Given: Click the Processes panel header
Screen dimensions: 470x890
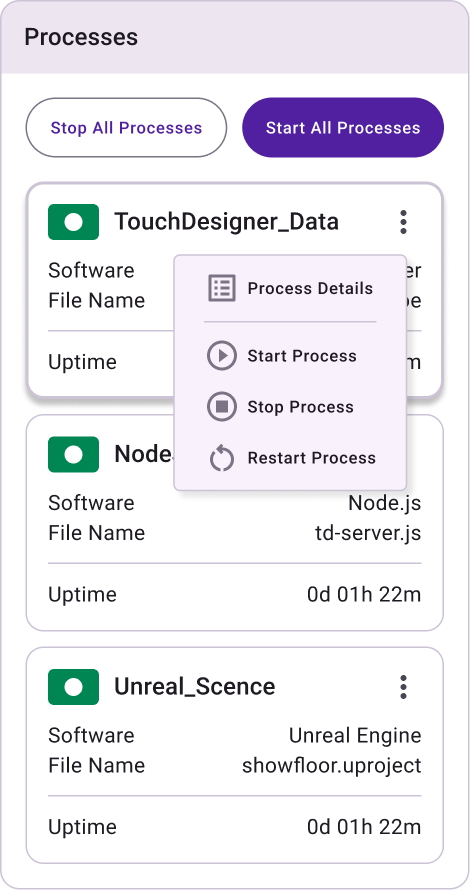Looking at the screenshot, I should point(235,37).
